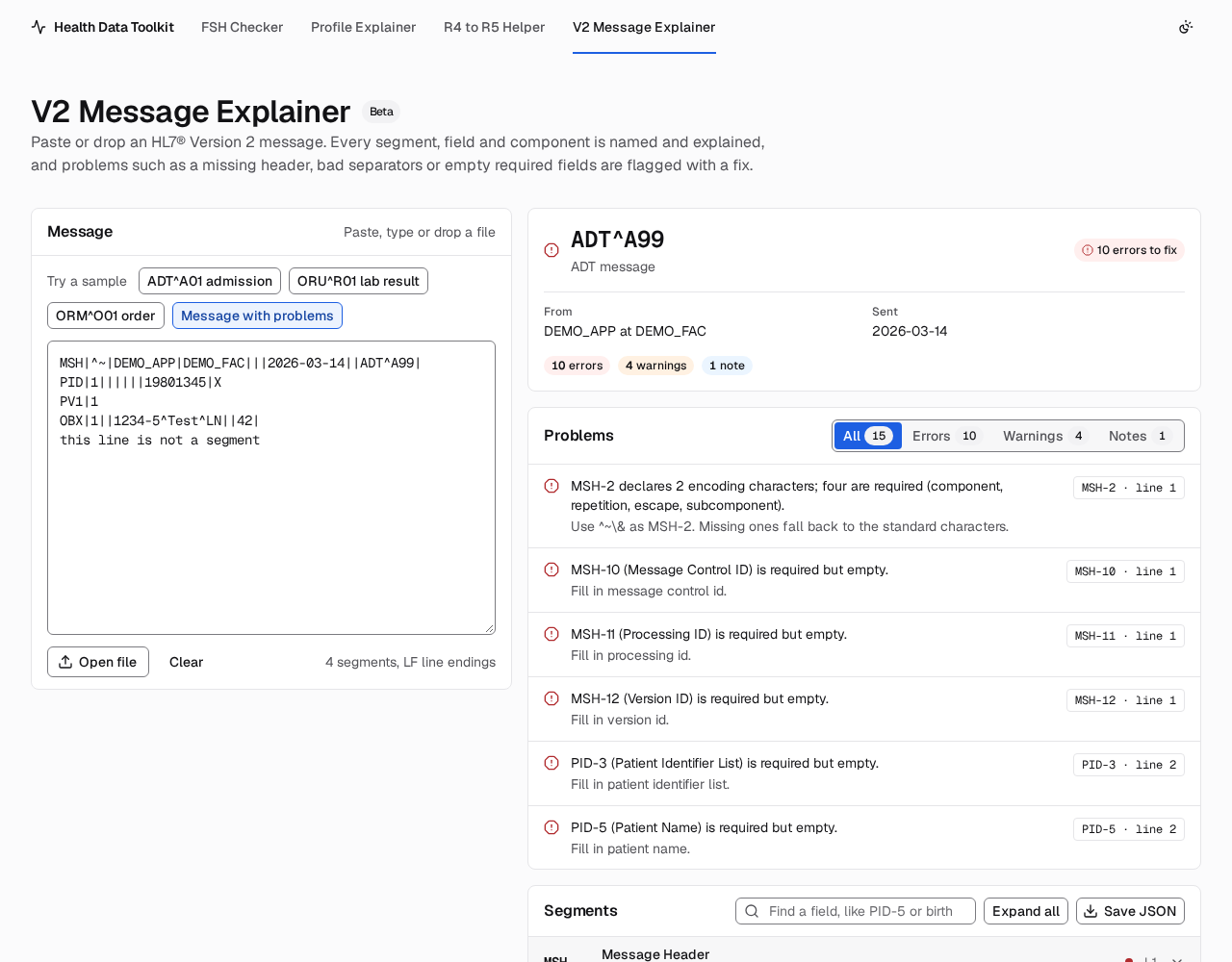Jump to the MSH-10 · line 1 location
The height and width of the screenshot is (962, 1232).
tap(1125, 571)
